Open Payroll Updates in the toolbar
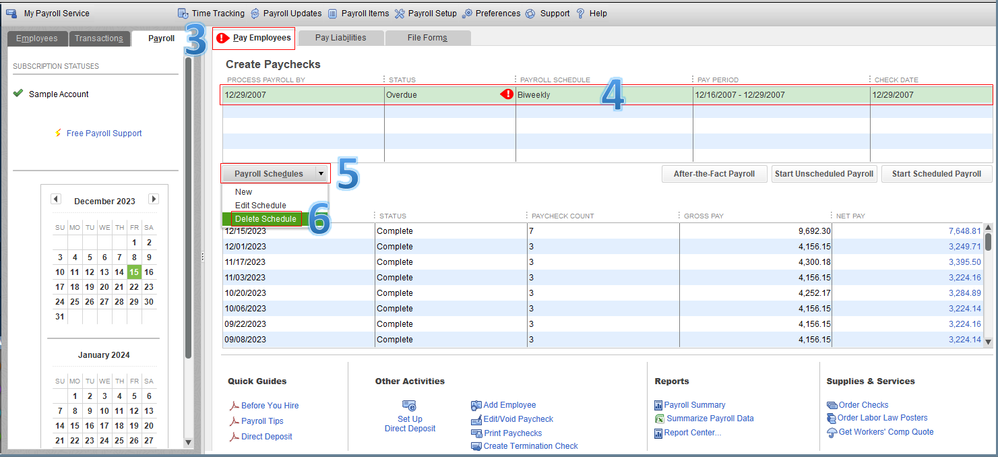Viewport: 998px width, 457px height. 286,13
